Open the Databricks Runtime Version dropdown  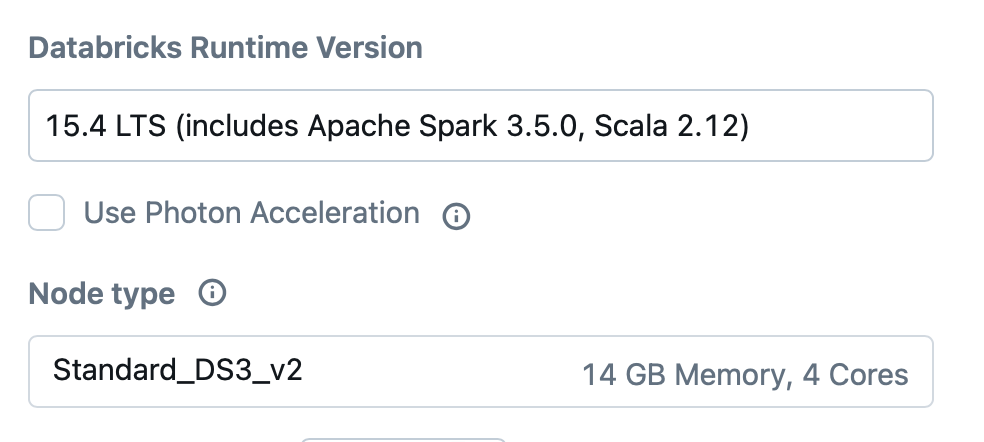(480, 126)
